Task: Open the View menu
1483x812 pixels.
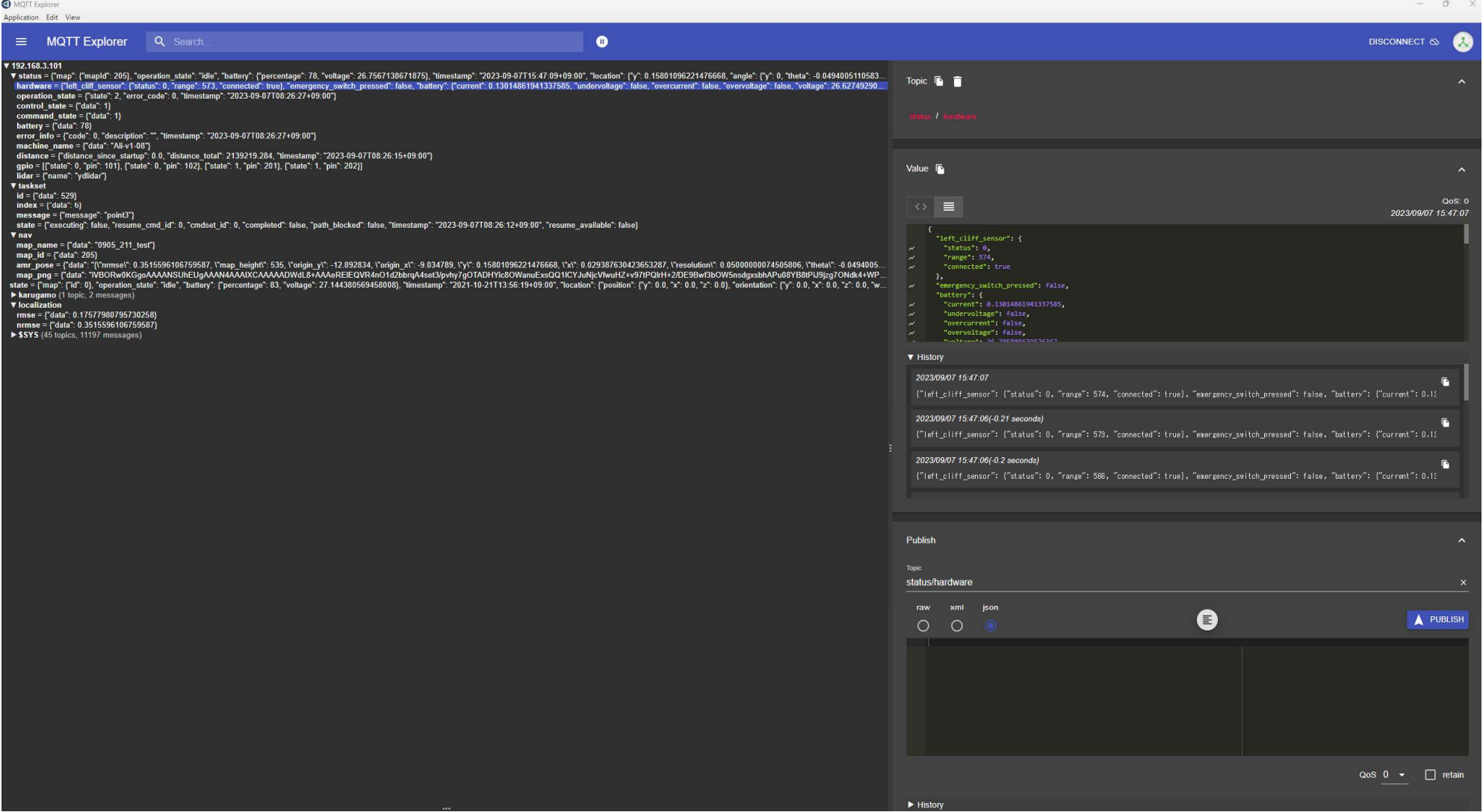Action: 72,17
